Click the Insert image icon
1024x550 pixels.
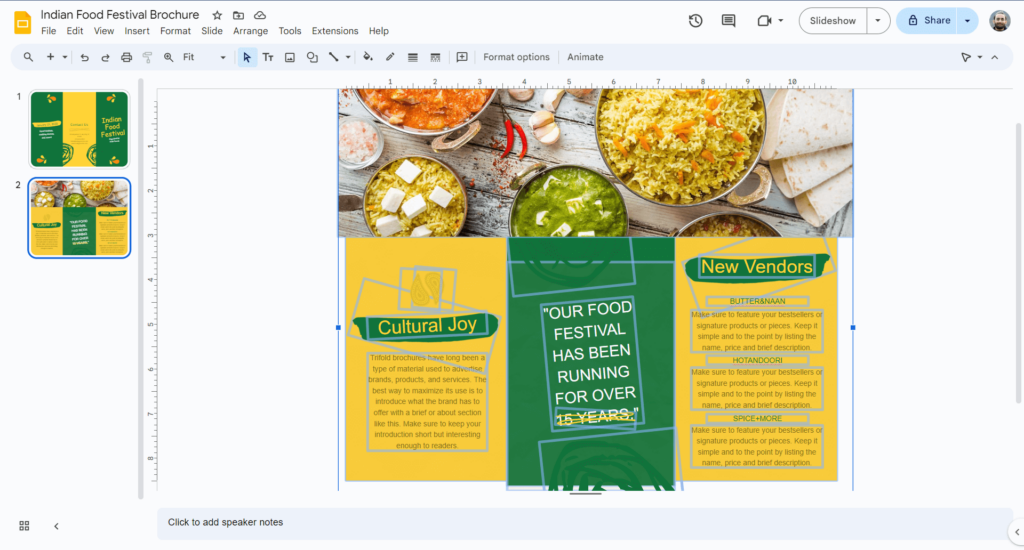tap(290, 57)
